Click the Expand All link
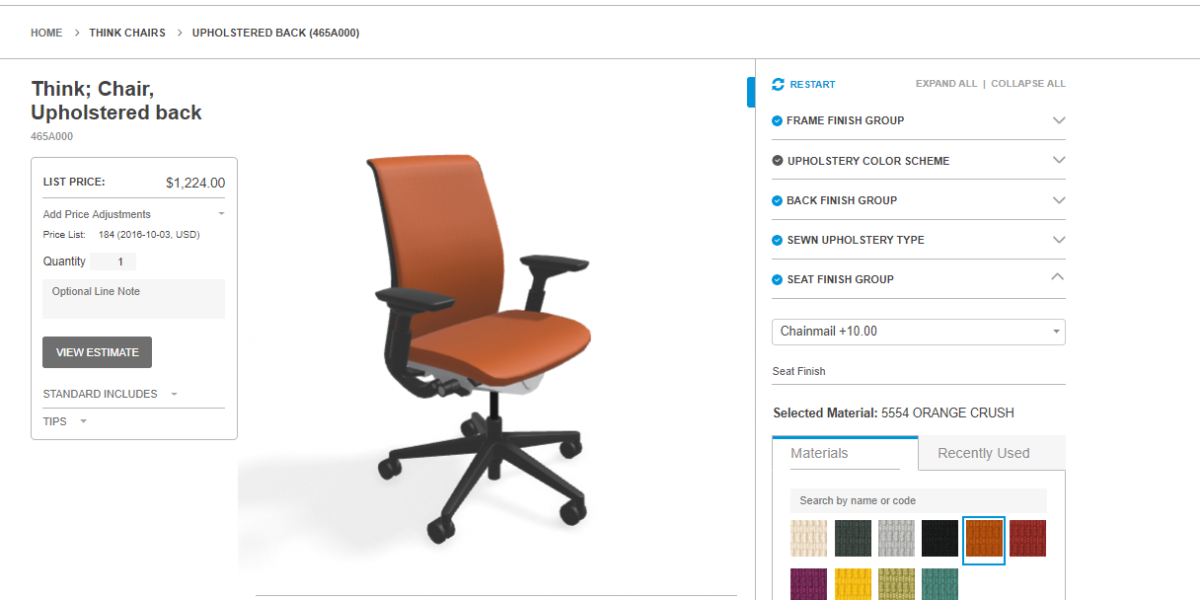 (x=946, y=84)
